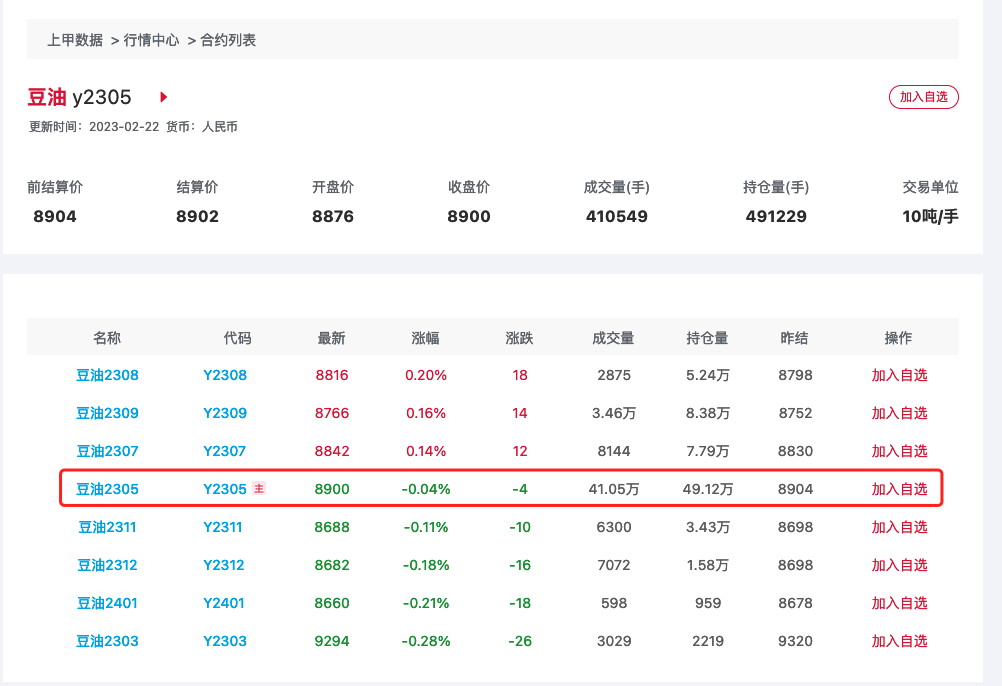
Task: Add 豆油2308 to watchlist via 加入自选
Action: click(x=899, y=375)
